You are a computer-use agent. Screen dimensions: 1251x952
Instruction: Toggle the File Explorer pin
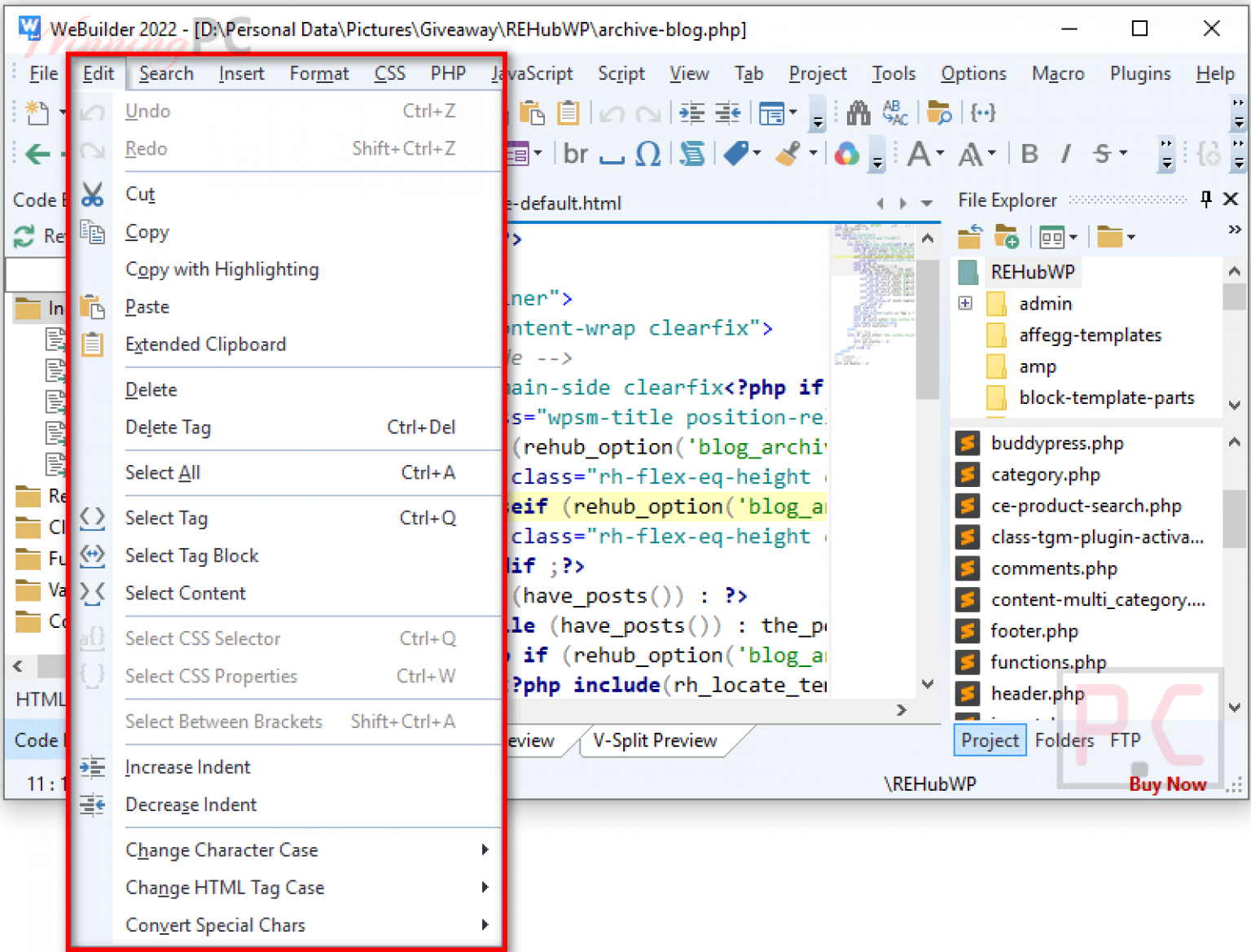click(x=1206, y=200)
